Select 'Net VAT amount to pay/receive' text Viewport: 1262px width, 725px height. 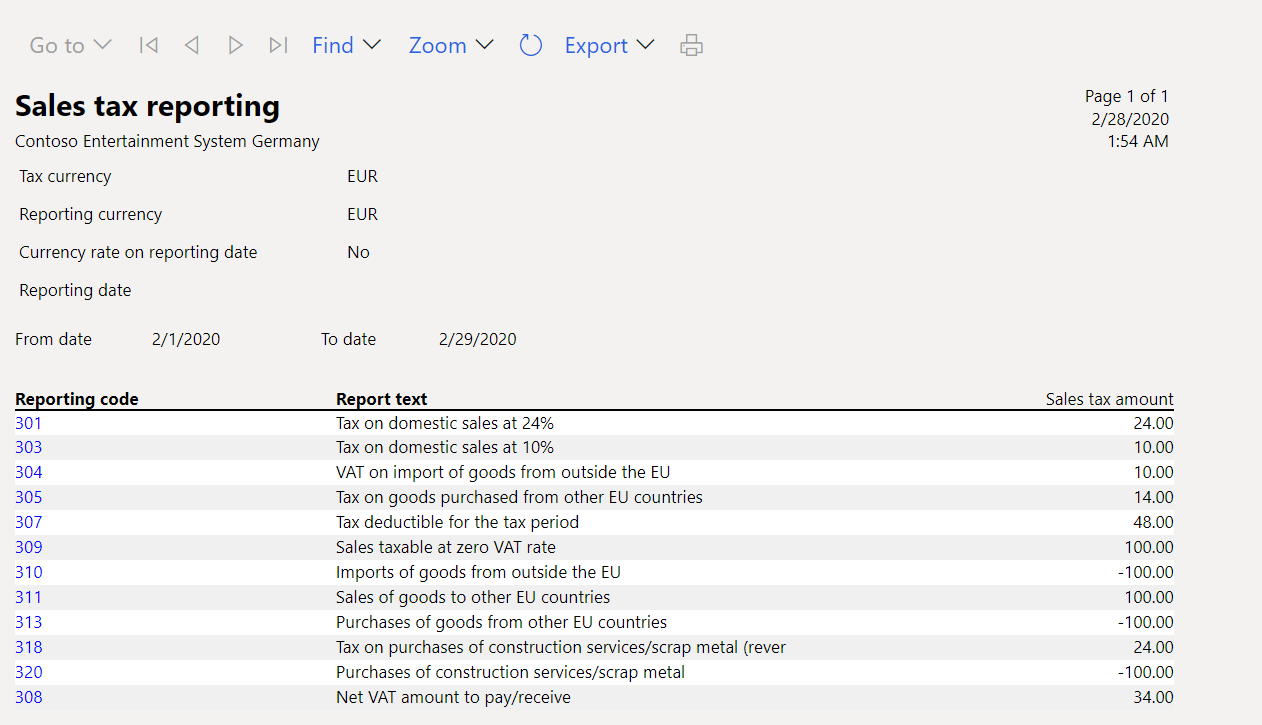453,698
